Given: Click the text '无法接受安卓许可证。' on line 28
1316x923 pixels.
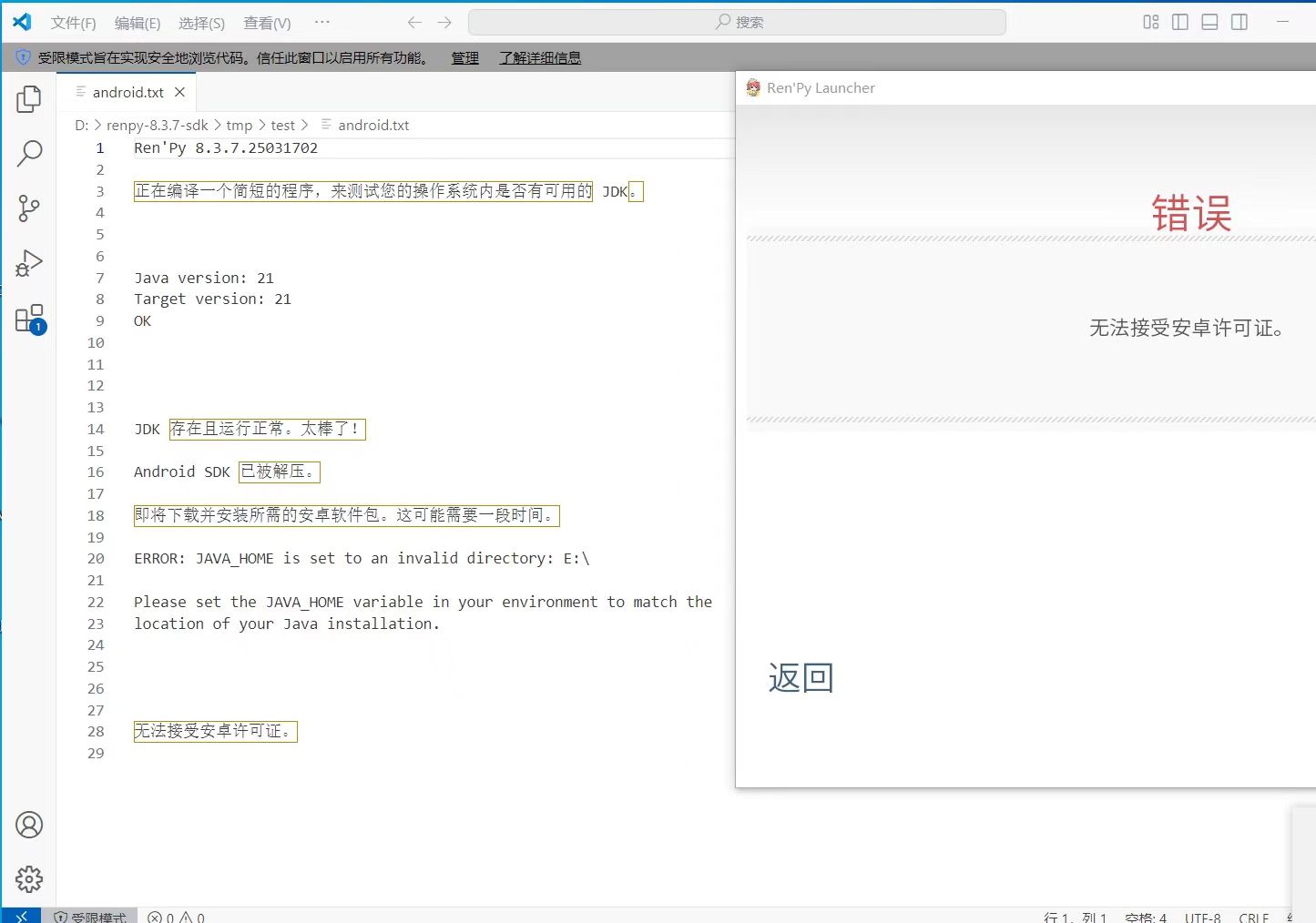Looking at the screenshot, I should [x=215, y=731].
